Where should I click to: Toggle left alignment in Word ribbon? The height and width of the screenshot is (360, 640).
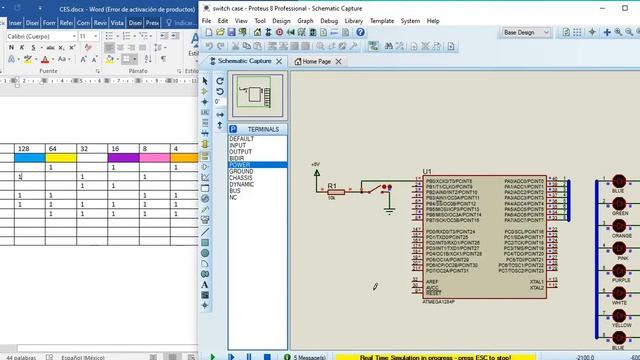click(109, 48)
